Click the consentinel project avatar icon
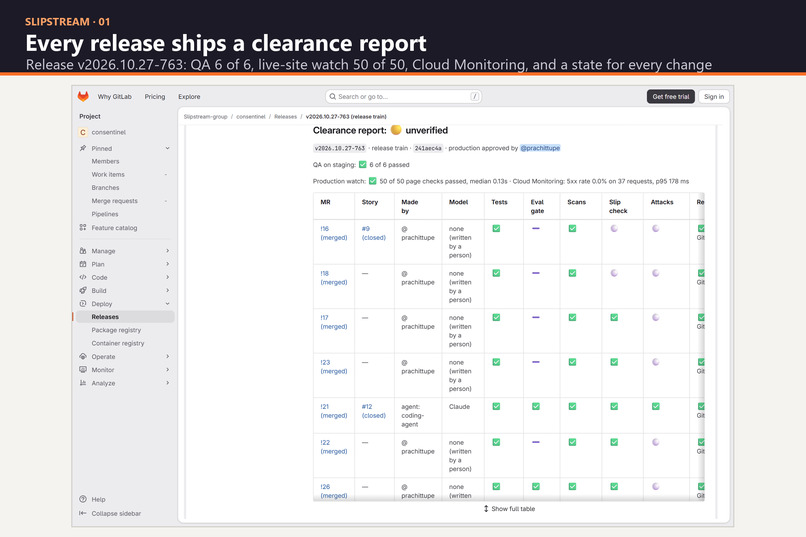Image resolution: width=806 pixels, height=537 pixels. (83, 132)
